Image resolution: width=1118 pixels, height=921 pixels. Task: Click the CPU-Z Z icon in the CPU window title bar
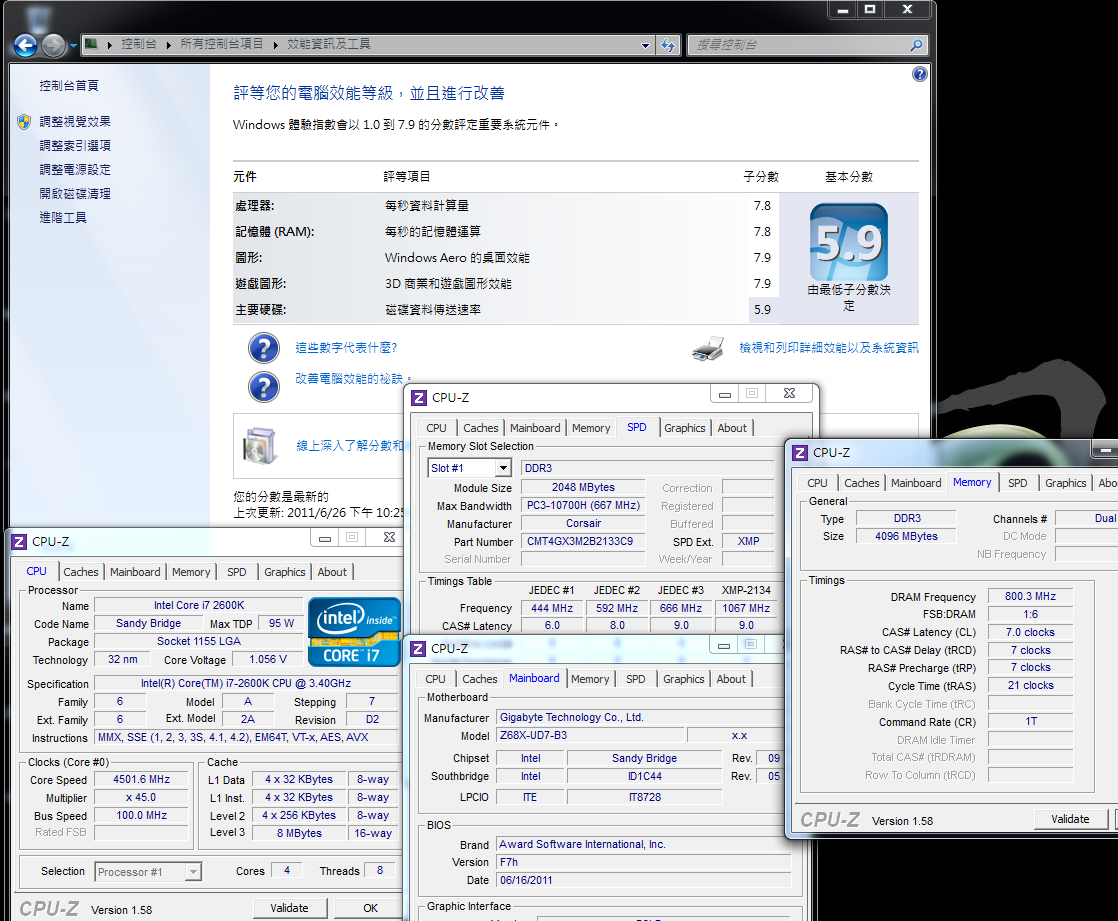tap(19, 542)
